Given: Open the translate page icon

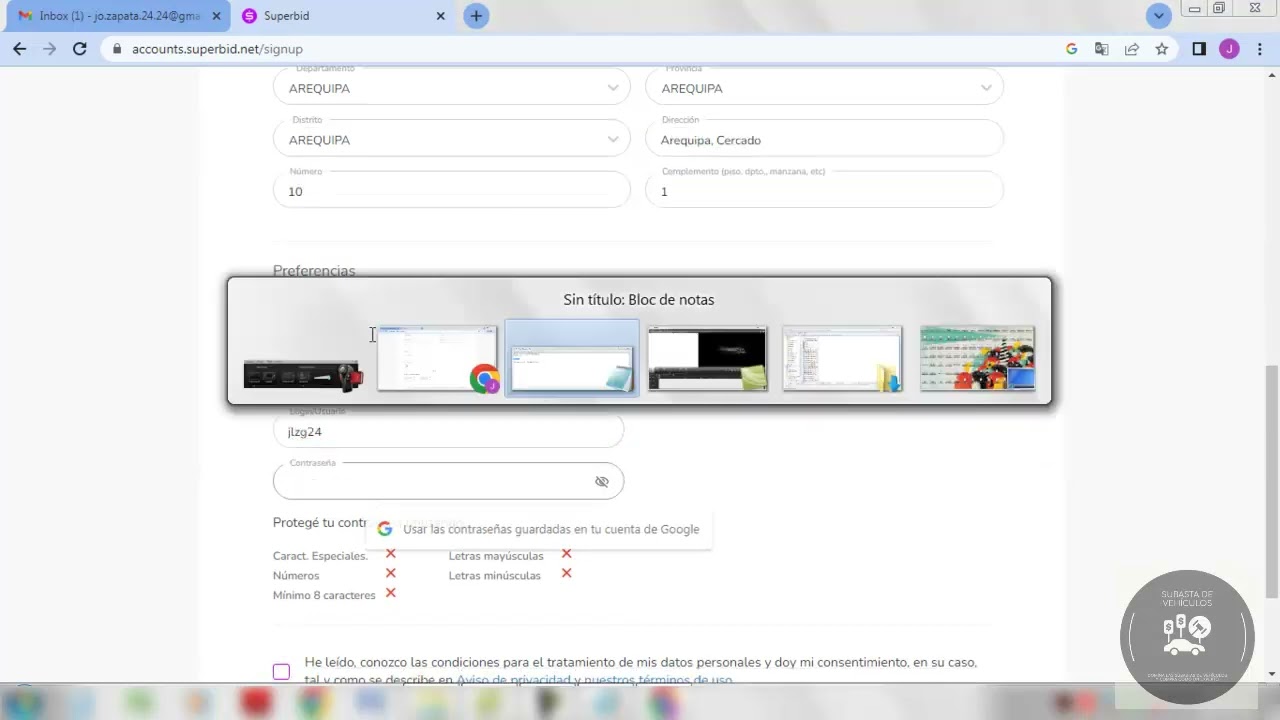Looking at the screenshot, I should [1101, 48].
